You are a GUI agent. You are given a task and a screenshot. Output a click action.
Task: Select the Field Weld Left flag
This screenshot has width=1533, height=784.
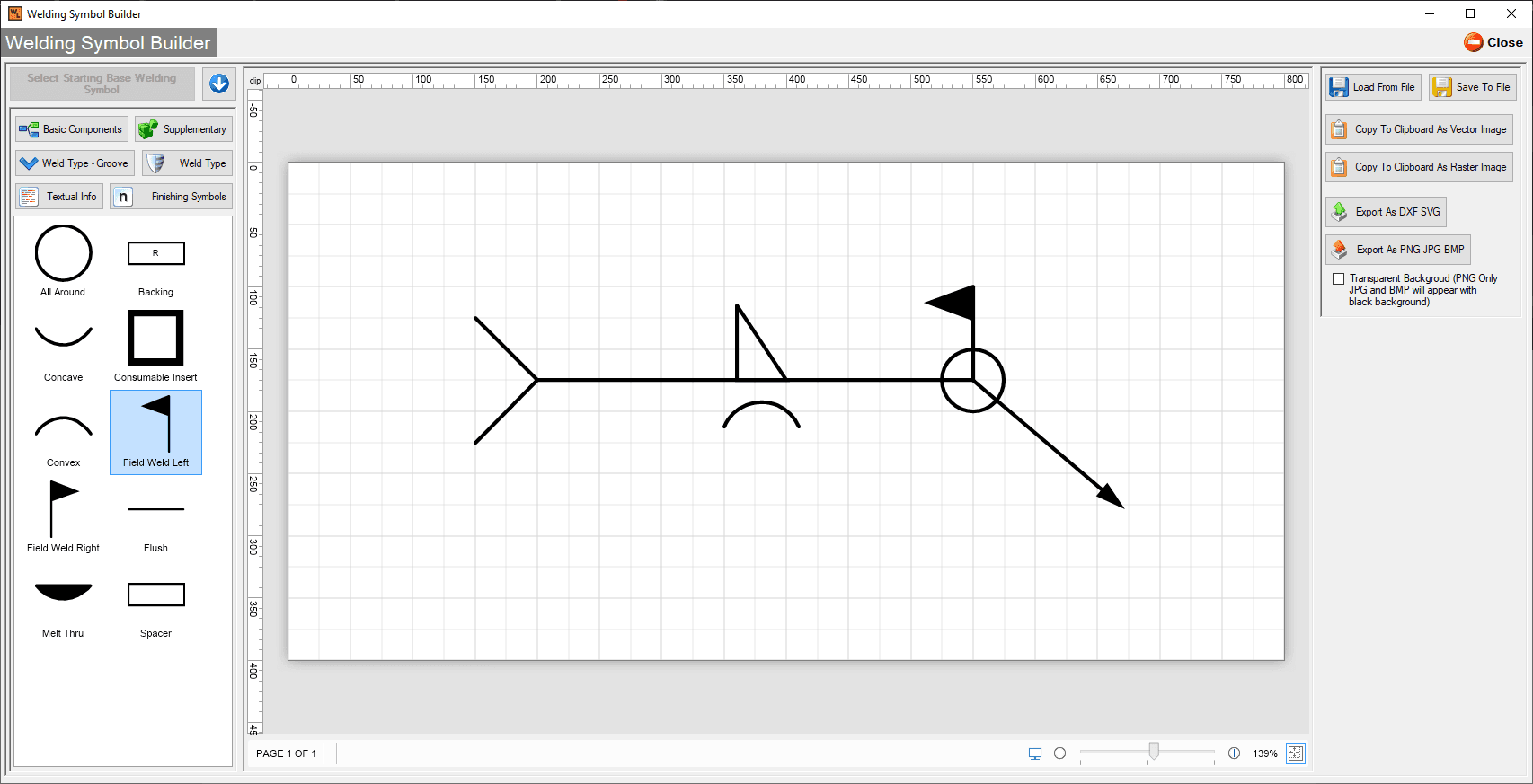point(155,432)
